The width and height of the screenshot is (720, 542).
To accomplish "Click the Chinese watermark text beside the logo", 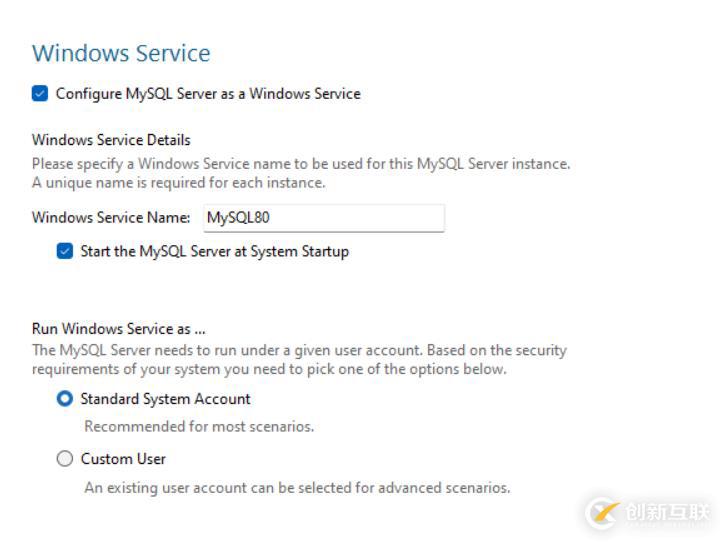I will coord(667,512).
